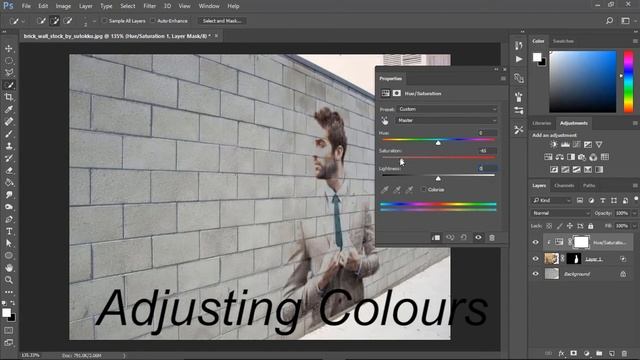The width and height of the screenshot is (640, 360).
Task: Open the Preset dropdown showing Custom
Action: pyautogui.click(x=447, y=109)
